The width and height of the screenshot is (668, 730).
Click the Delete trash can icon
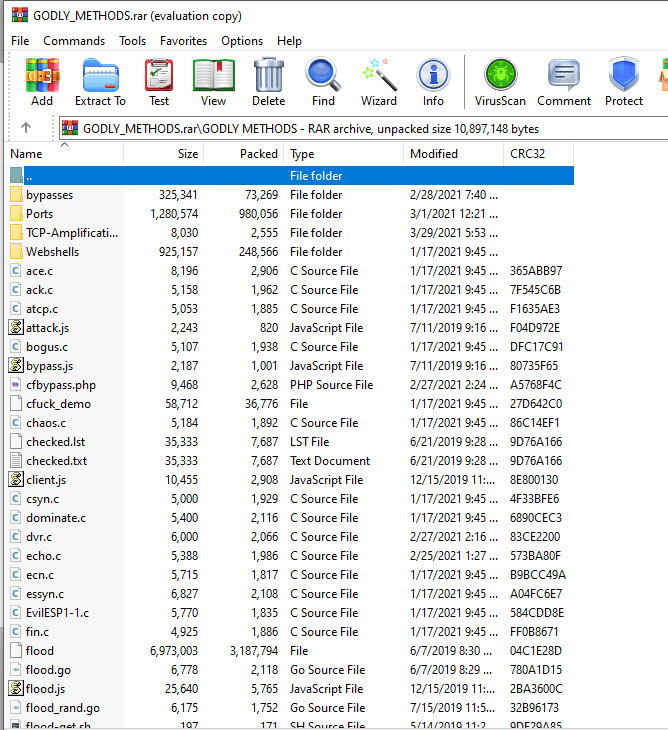[268, 82]
